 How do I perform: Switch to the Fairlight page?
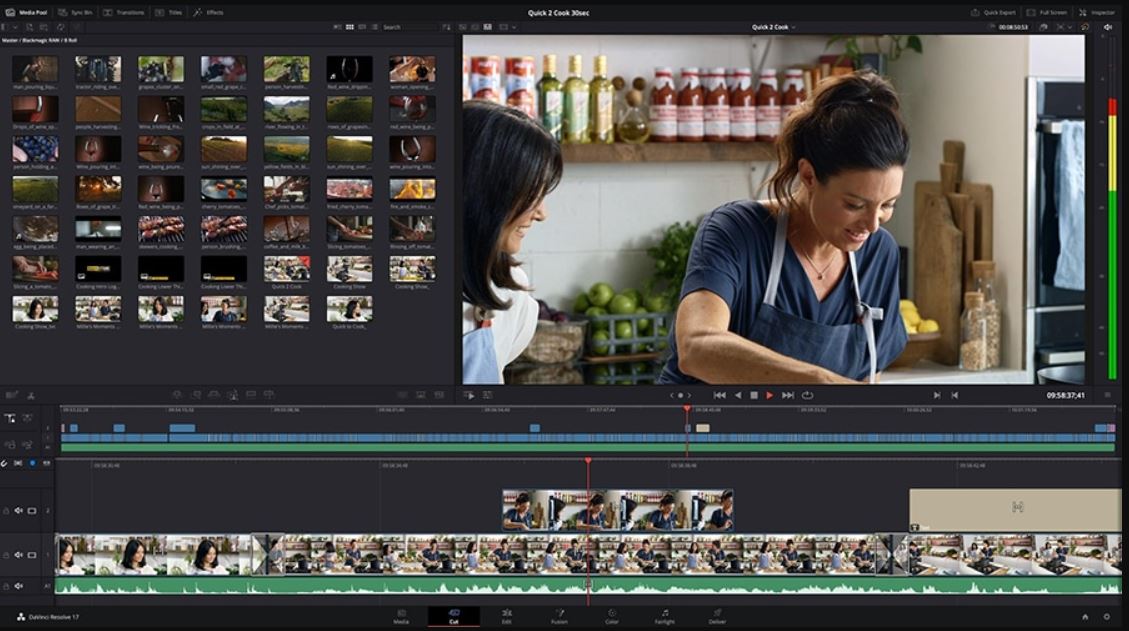point(664,616)
